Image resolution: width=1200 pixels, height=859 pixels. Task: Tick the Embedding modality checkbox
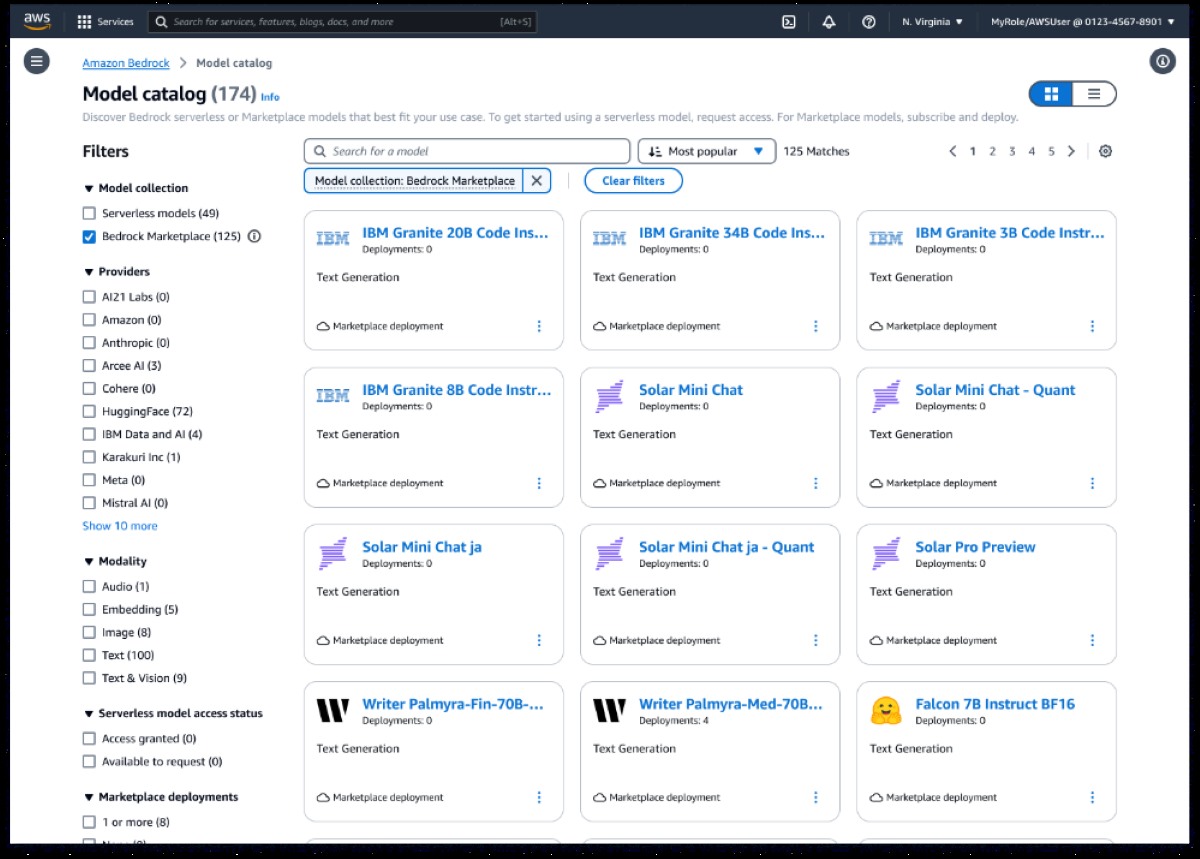pyautogui.click(x=89, y=610)
